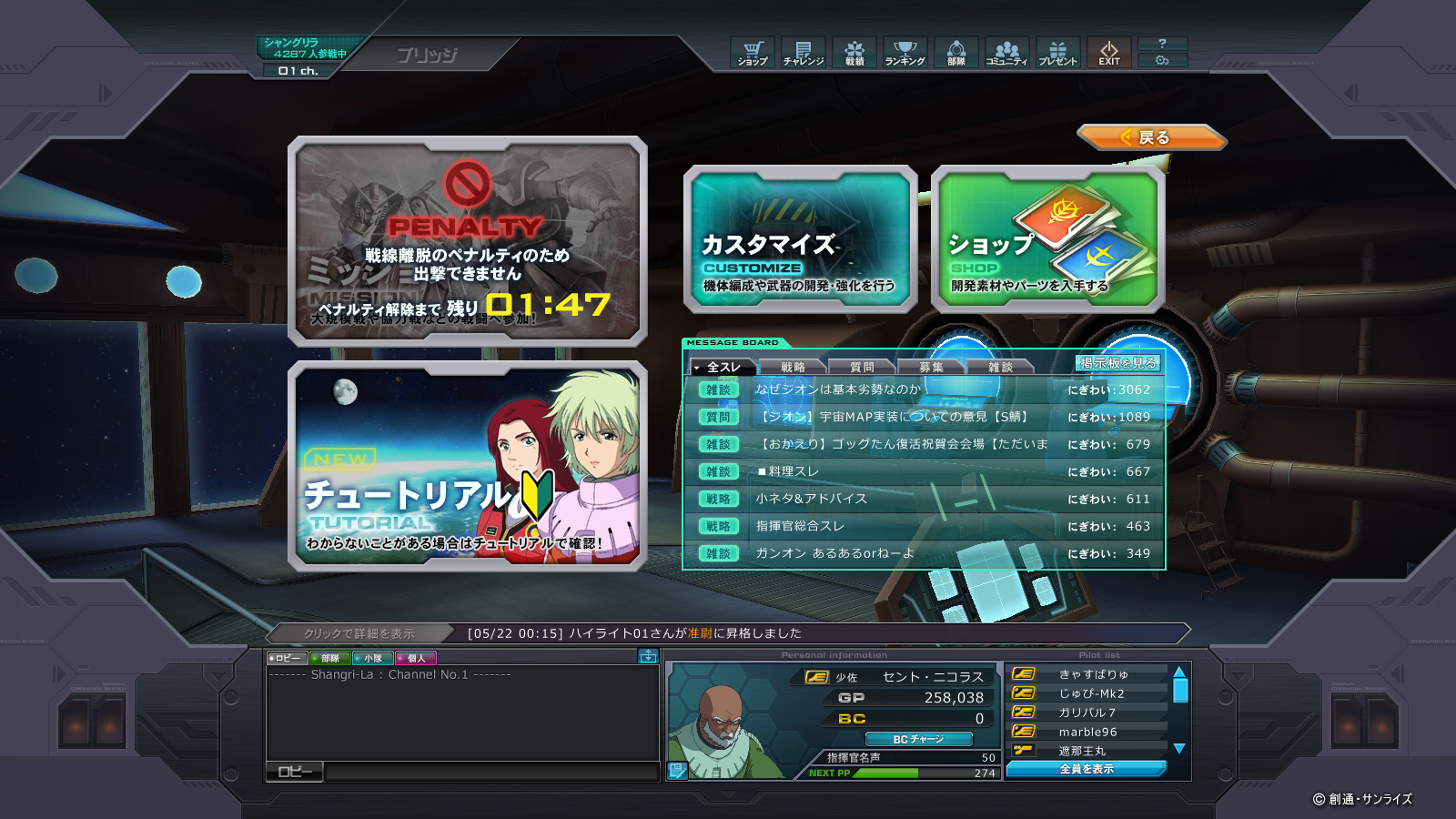The image size is (1456, 819).
Task: Switch to the 質問 message board tab
Action: 862,367
